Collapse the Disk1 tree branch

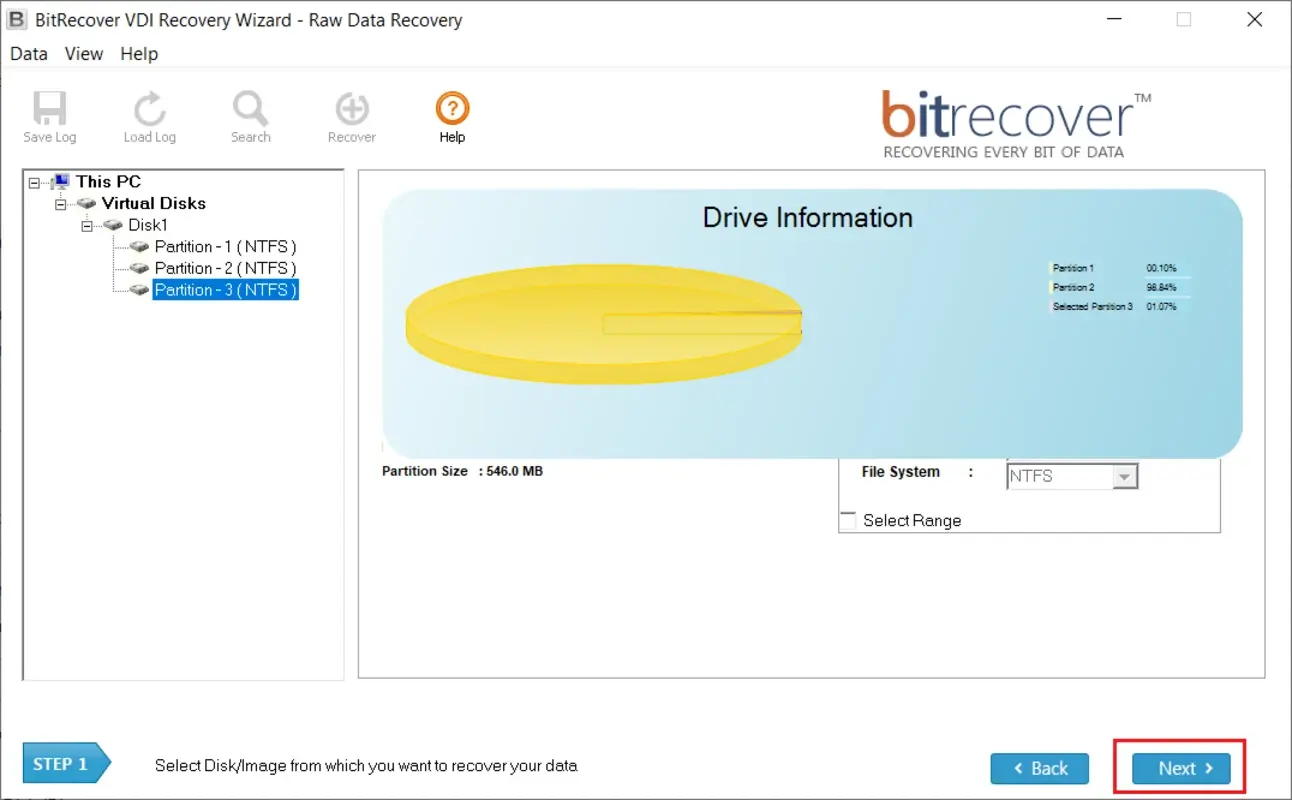tap(88, 225)
